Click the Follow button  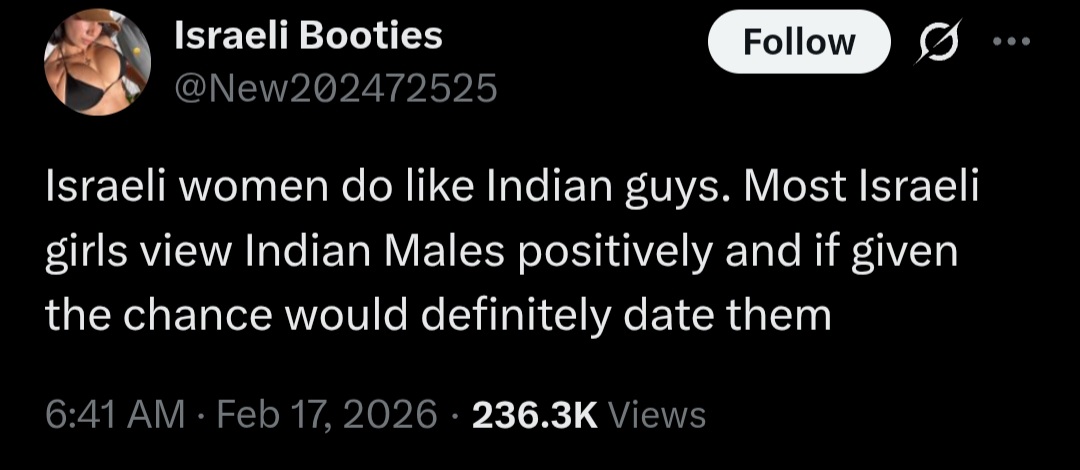coord(798,42)
